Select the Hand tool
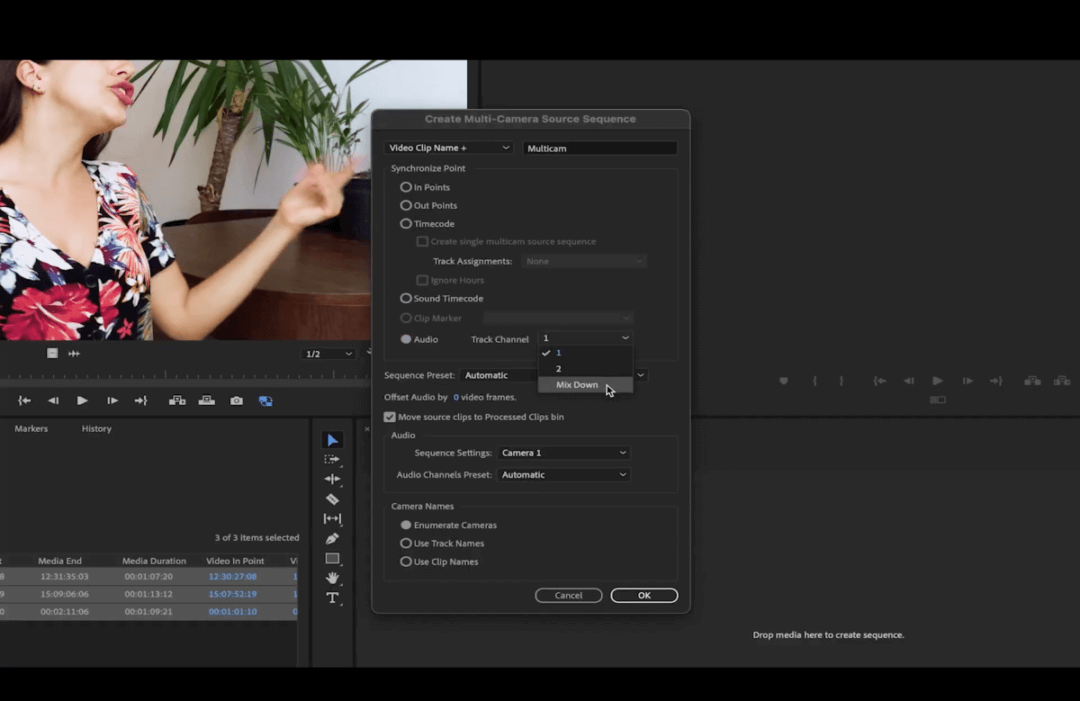 [x=333, y=578]
